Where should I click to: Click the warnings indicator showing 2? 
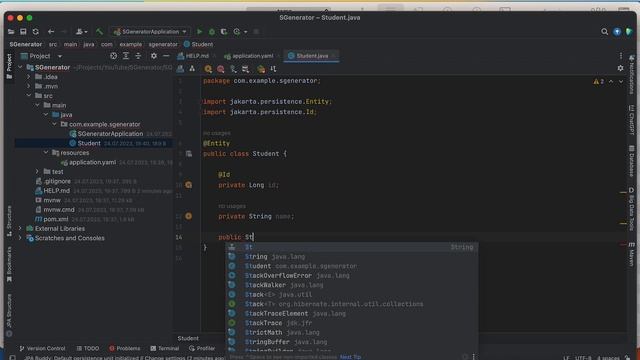(x=599, y=82)
